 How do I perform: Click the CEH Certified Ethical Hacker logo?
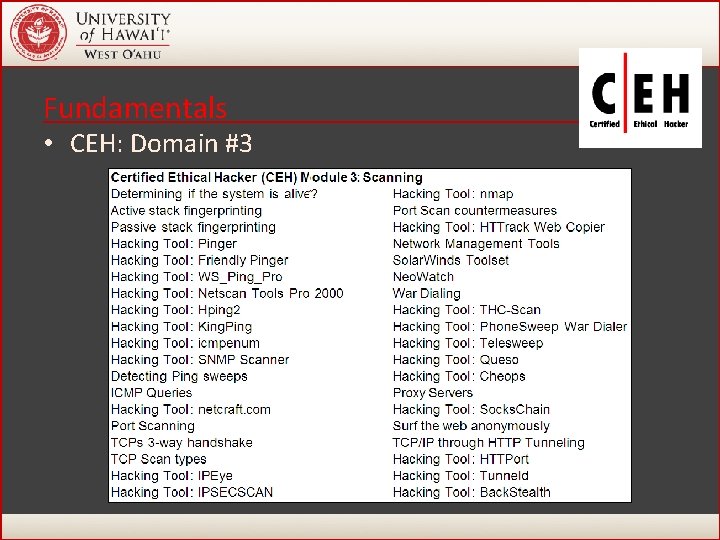[640, 98]
